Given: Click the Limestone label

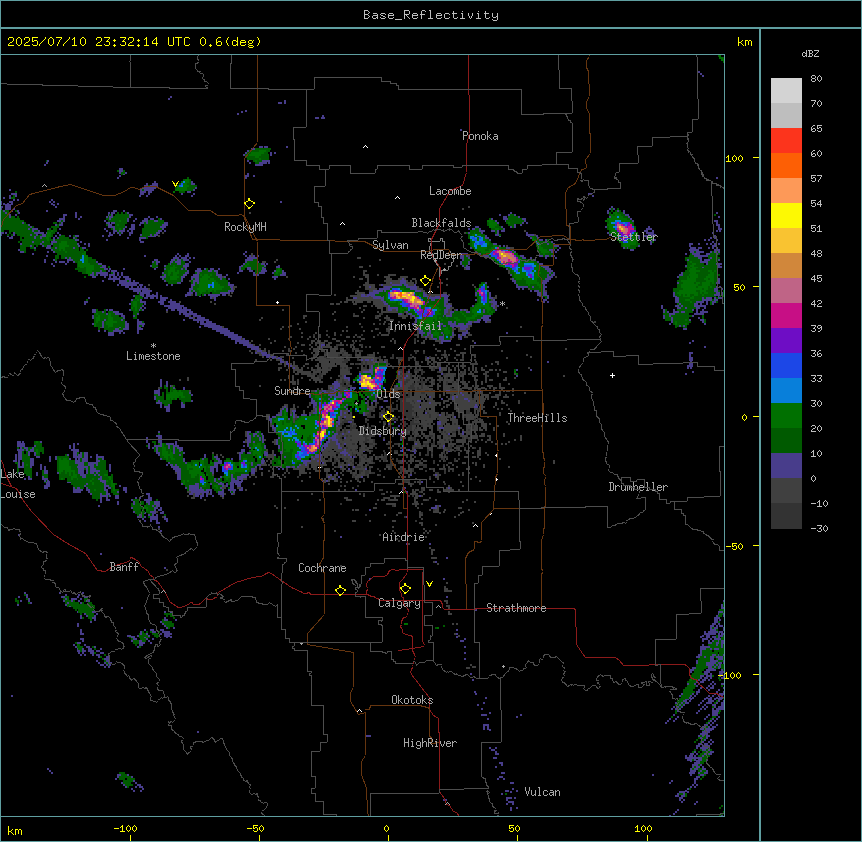Looking at the screenshot, I should (x=153, y=356).
